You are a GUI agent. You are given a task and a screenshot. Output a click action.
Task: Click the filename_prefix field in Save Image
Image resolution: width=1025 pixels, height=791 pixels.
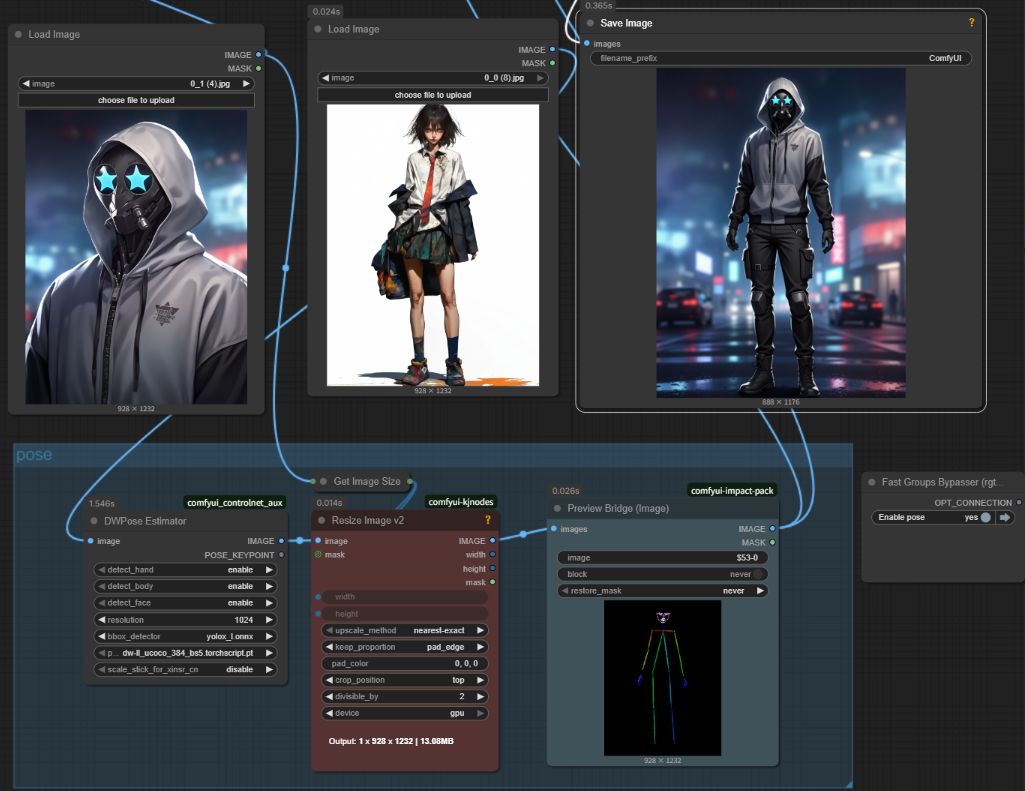point(780,59)
